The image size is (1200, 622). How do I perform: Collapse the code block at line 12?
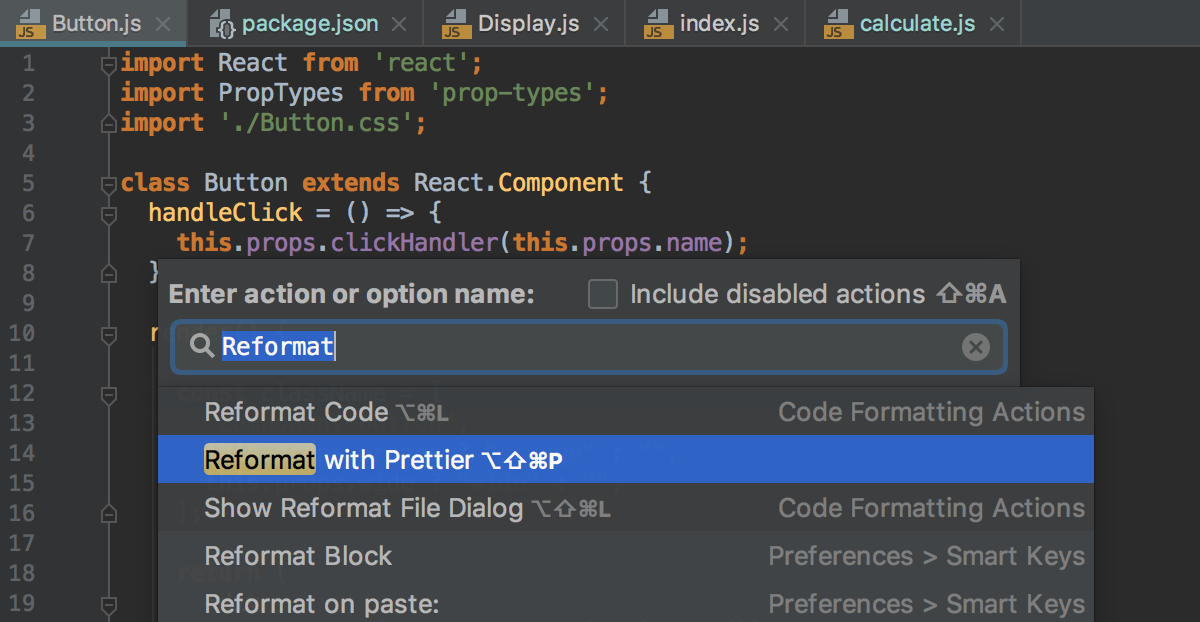click(107, 395)
